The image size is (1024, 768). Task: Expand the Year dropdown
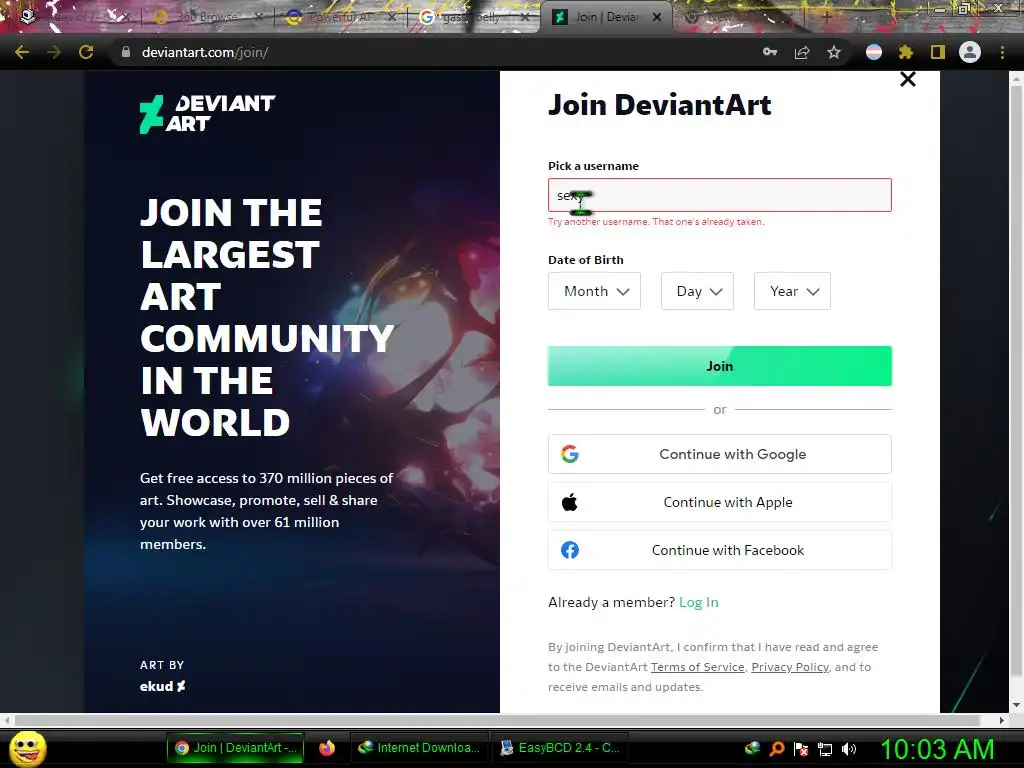tap(792, 291)
